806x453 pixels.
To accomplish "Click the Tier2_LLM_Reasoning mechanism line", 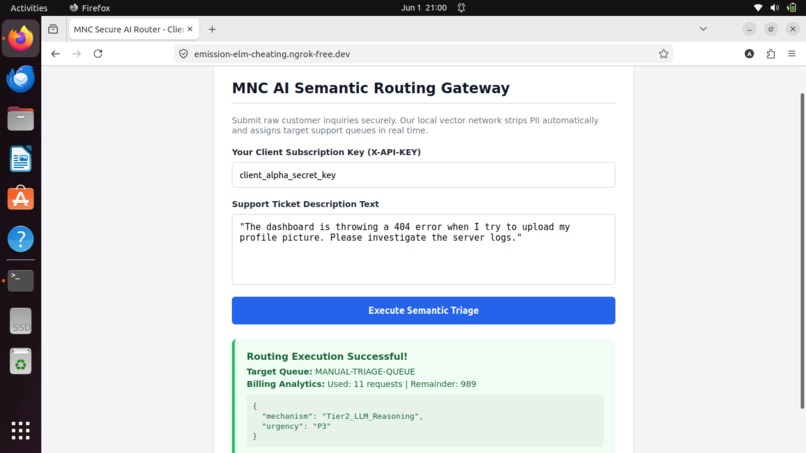I will click(342, 416).
